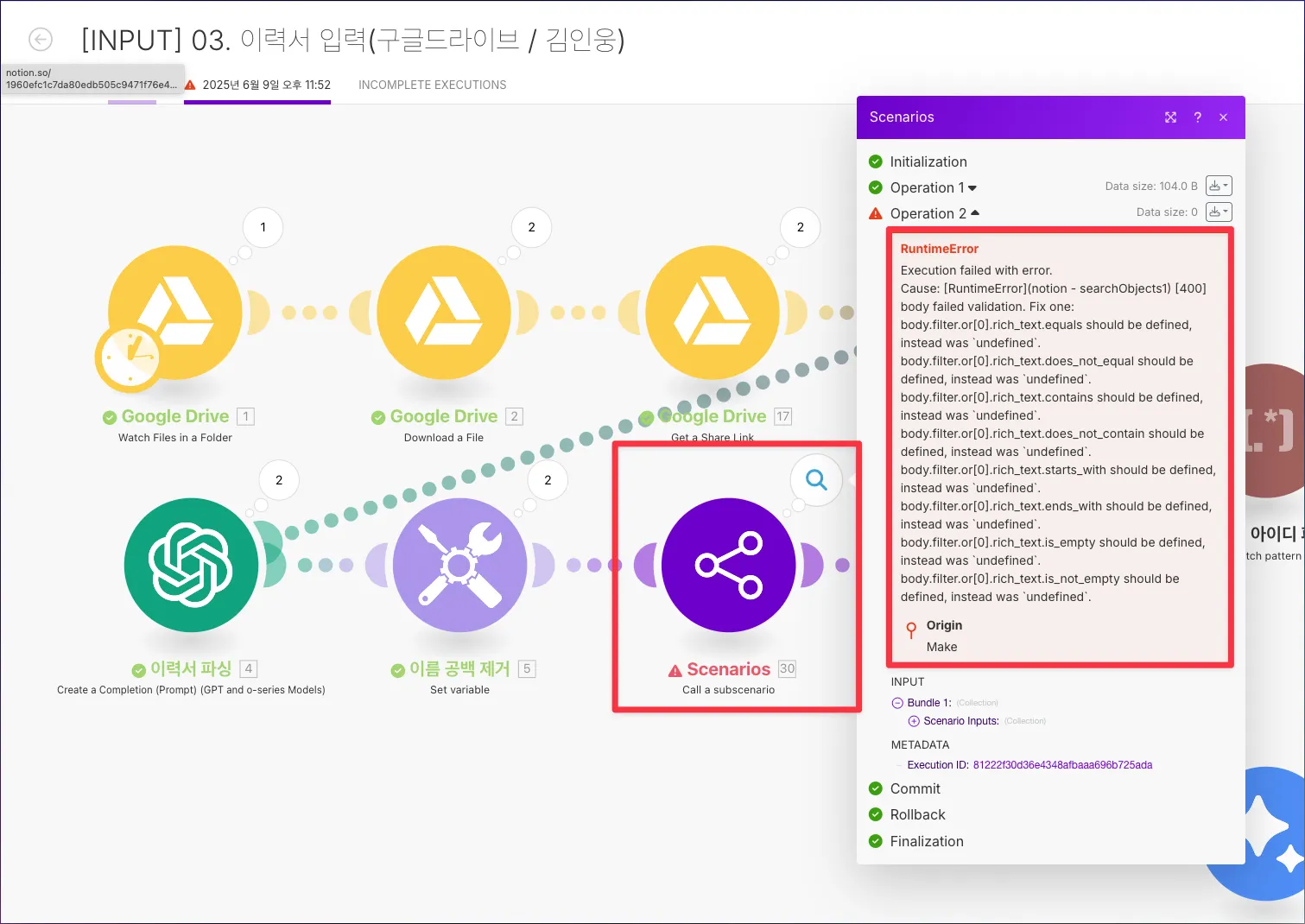
Task: Click the green check icon beside Rollback
Action: [x=876, y=814]
